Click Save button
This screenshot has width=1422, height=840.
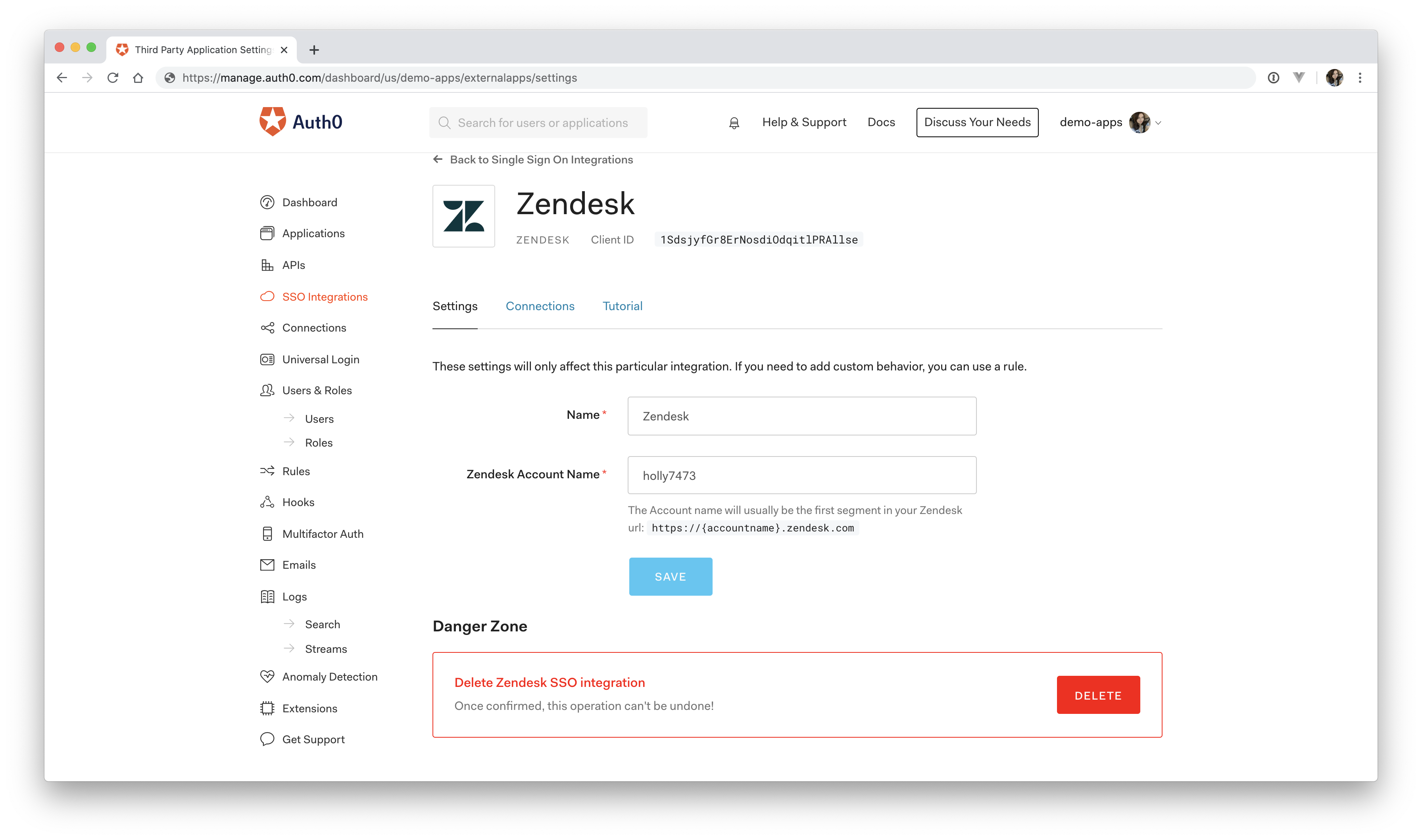pos(670,576)
